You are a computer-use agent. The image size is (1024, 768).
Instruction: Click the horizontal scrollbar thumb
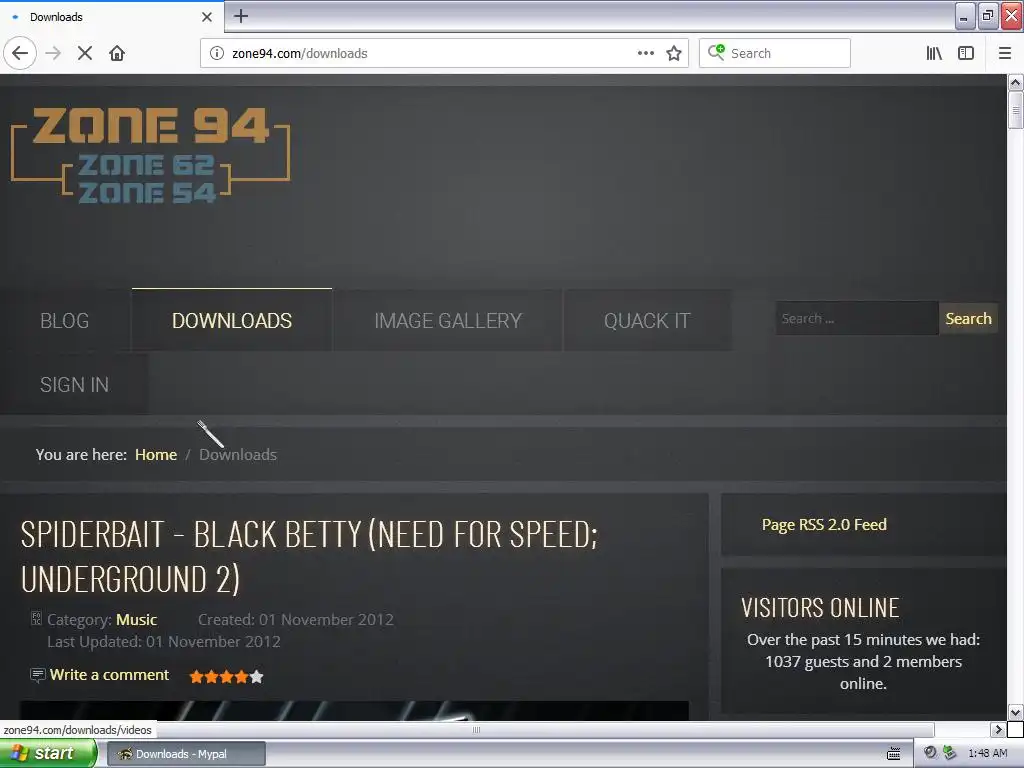pyautogui.click(x=477, y=729)
